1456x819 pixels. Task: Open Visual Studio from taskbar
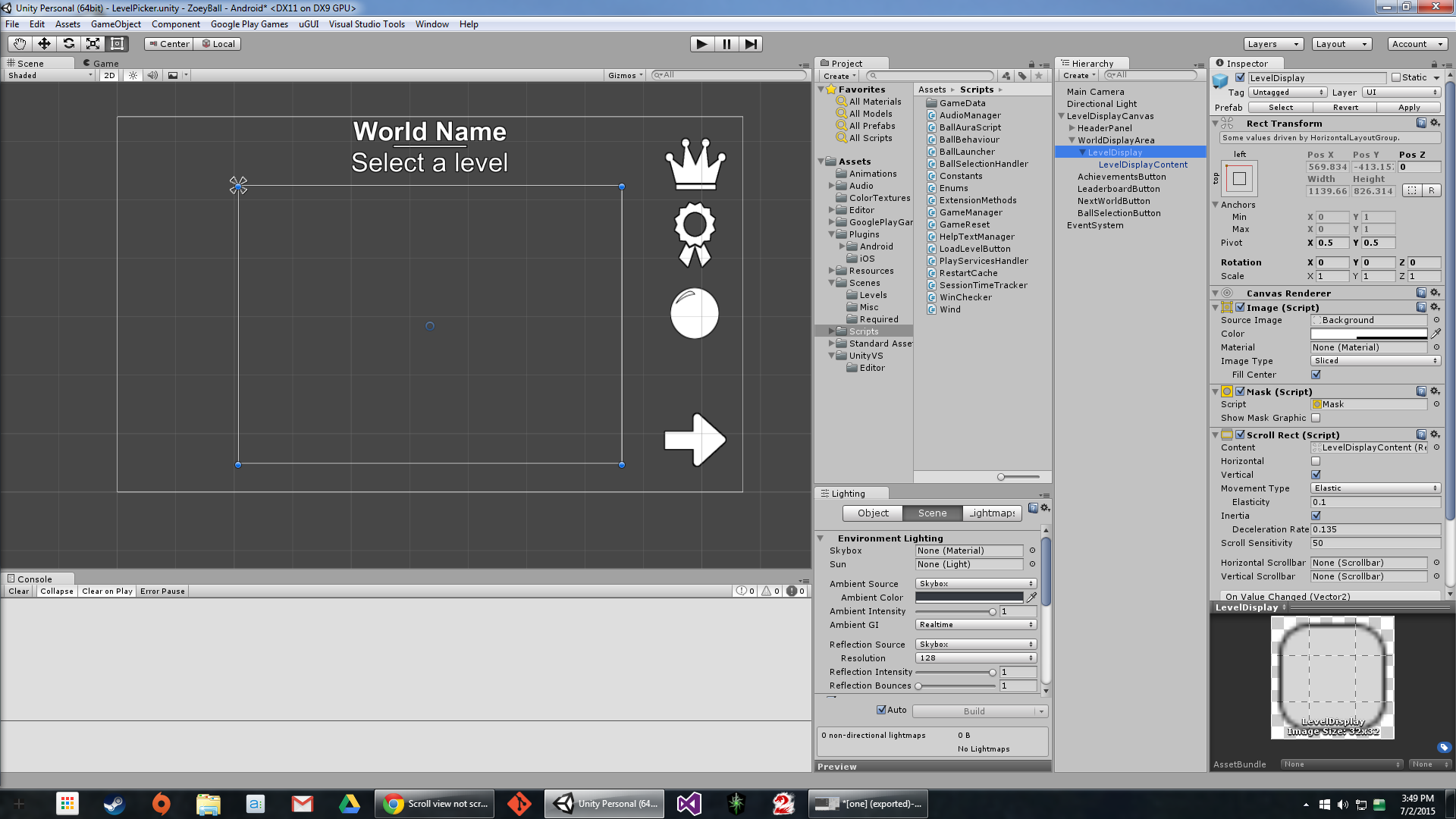pyautogui.click(x=689, y=804)
